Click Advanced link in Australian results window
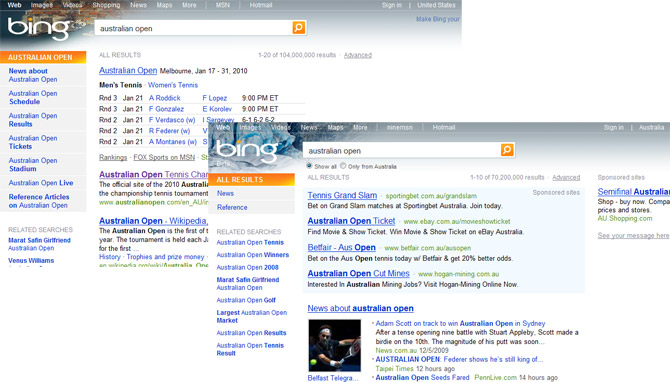 click(566, 177)
